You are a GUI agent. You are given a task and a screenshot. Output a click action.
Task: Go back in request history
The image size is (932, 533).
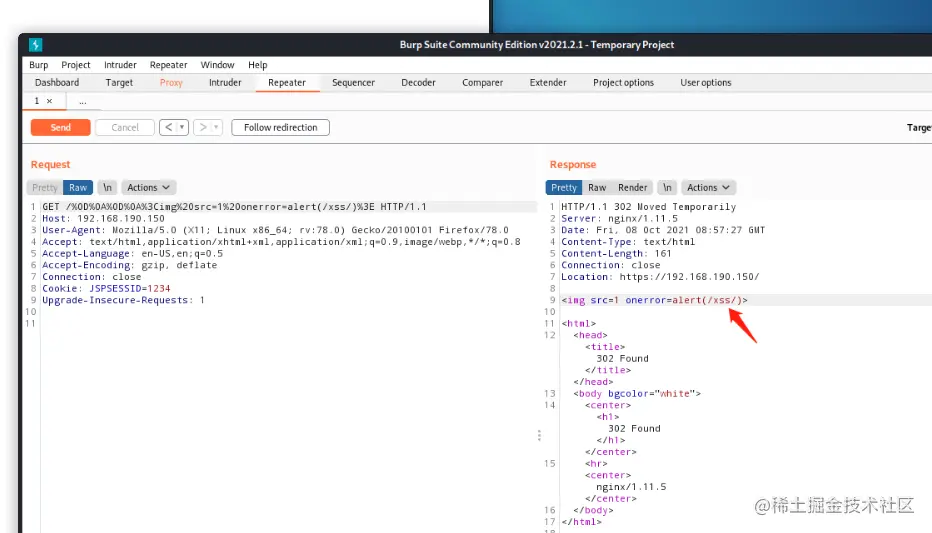[x=169, y=127]
